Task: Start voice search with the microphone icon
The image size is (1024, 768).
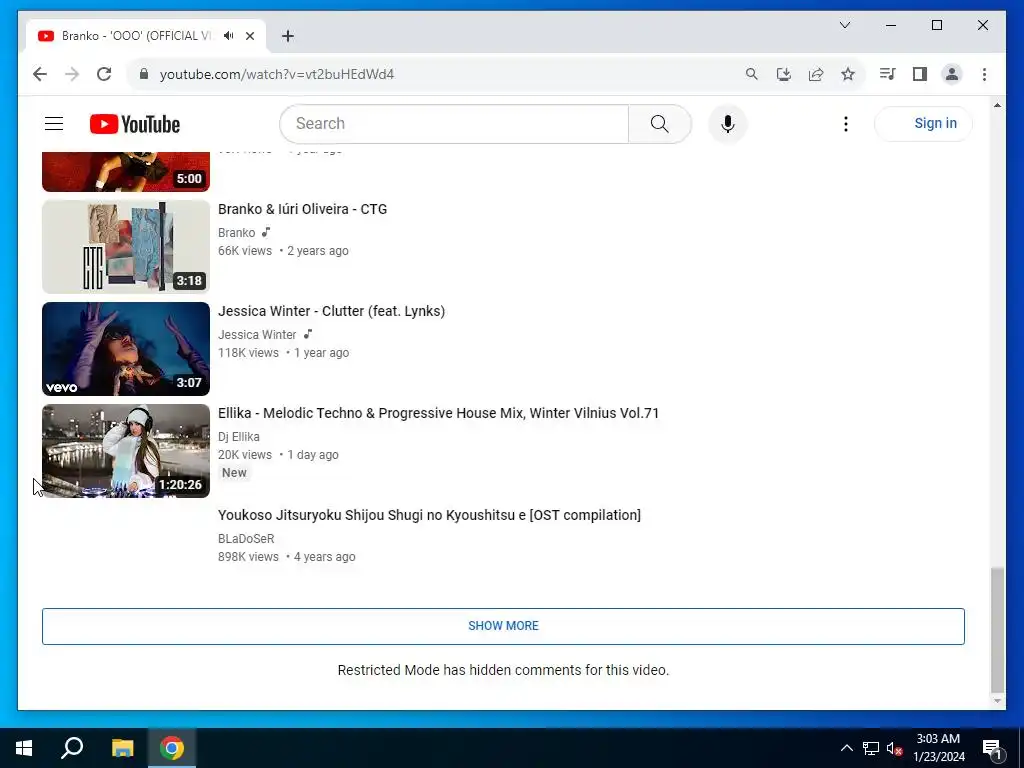Action: 728,123
